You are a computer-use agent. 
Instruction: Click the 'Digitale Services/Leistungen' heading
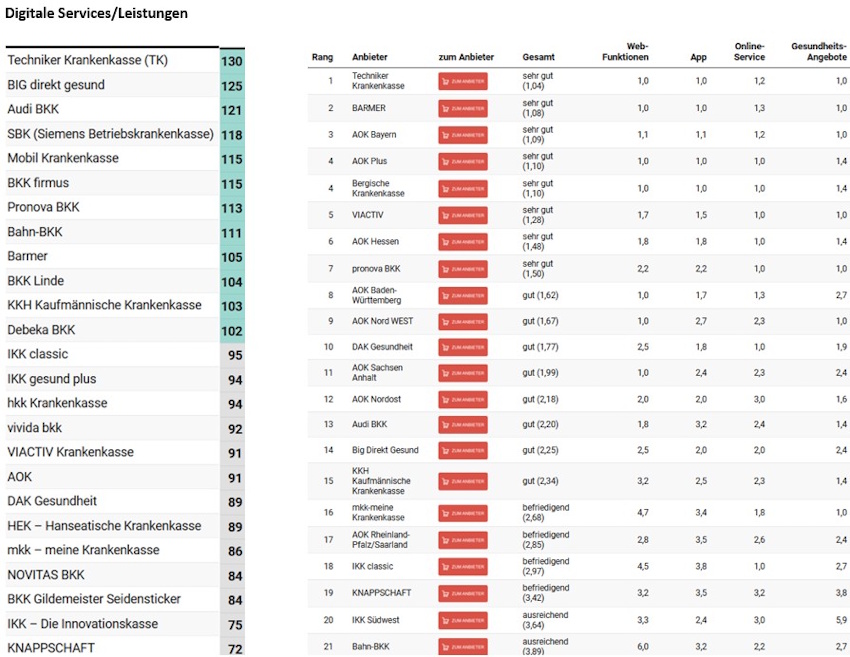96,14
